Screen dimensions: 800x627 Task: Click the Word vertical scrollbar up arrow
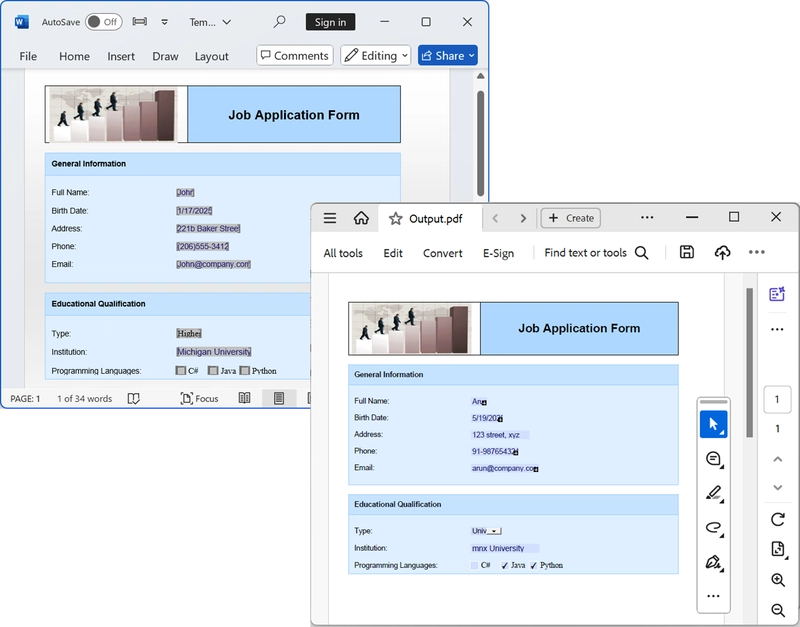pyautogui.click(x=480, y=76)
